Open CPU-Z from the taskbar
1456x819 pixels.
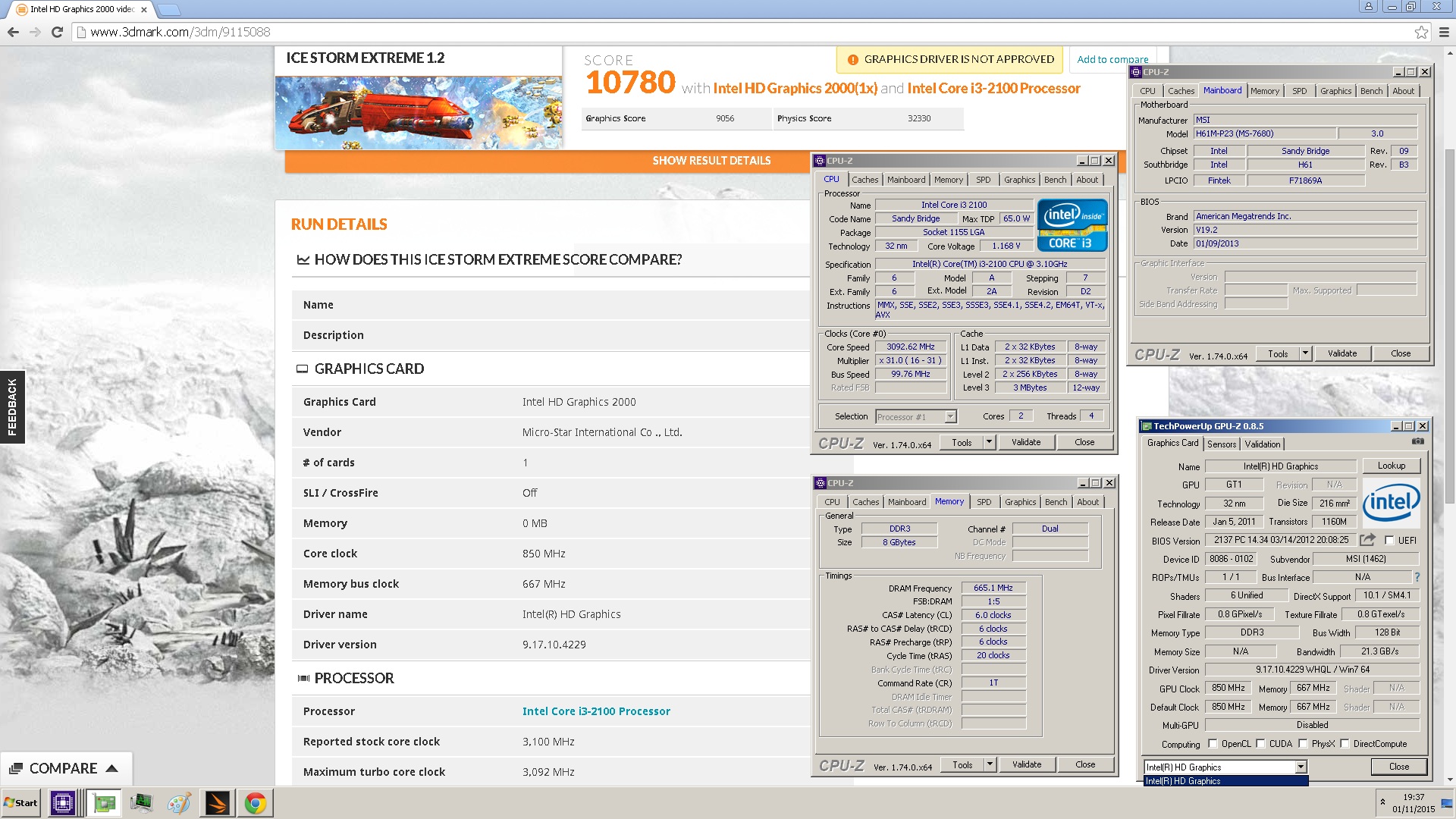[x=63, y=803]
